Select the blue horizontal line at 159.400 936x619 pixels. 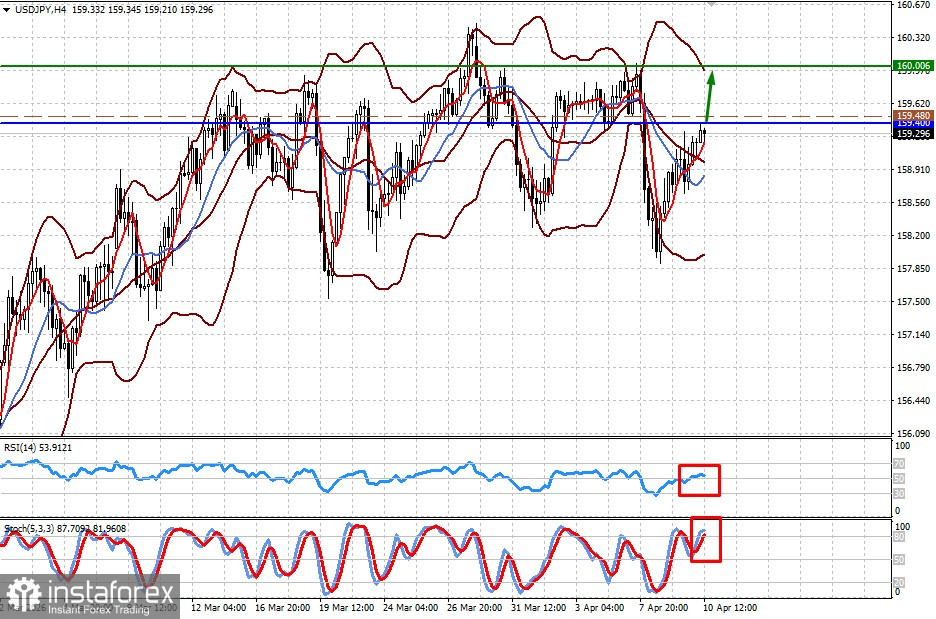(x=446, y=124)
